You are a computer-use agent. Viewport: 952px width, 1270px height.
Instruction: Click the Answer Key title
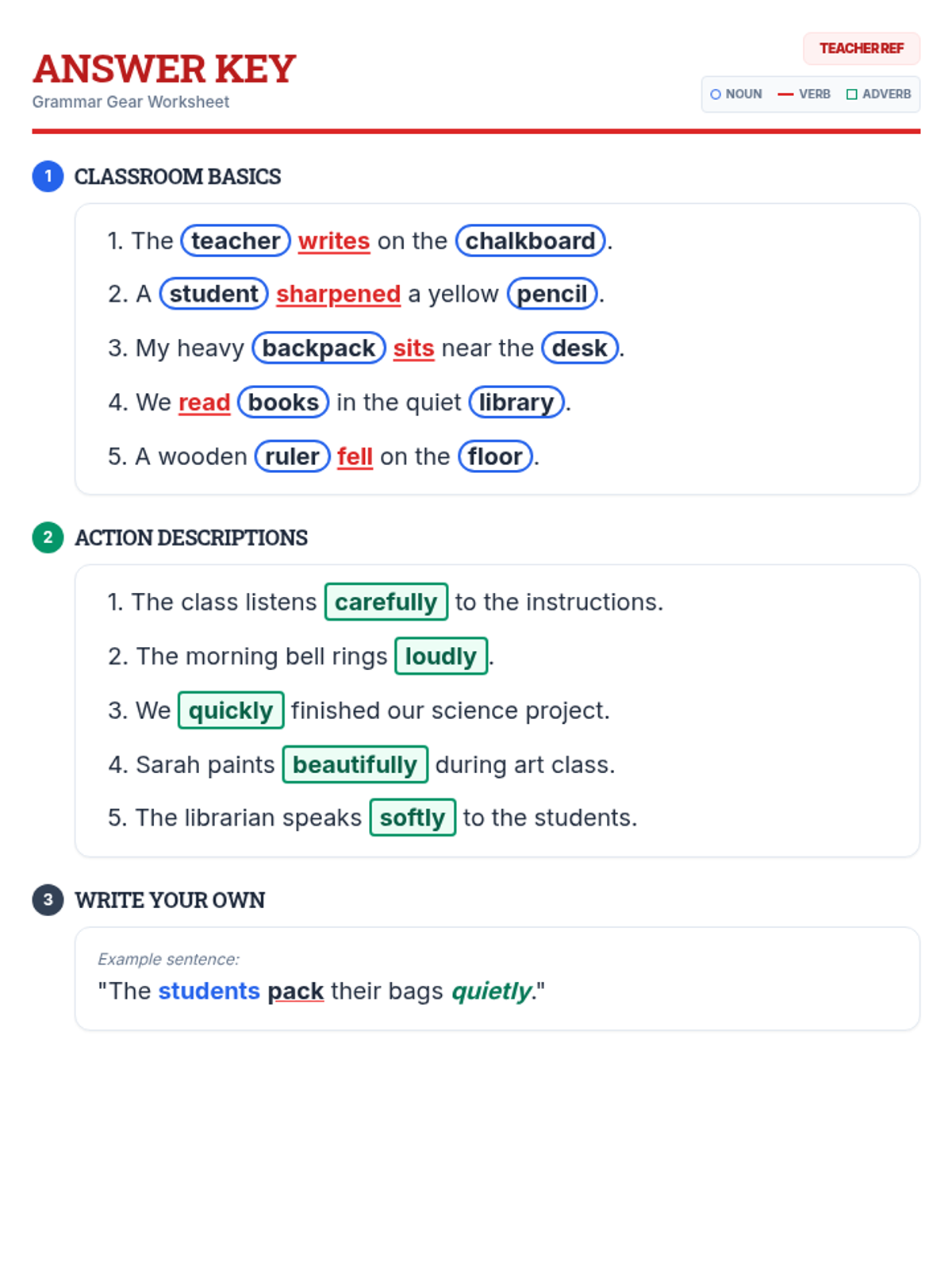pyautogui.click(x=164, y=69)
